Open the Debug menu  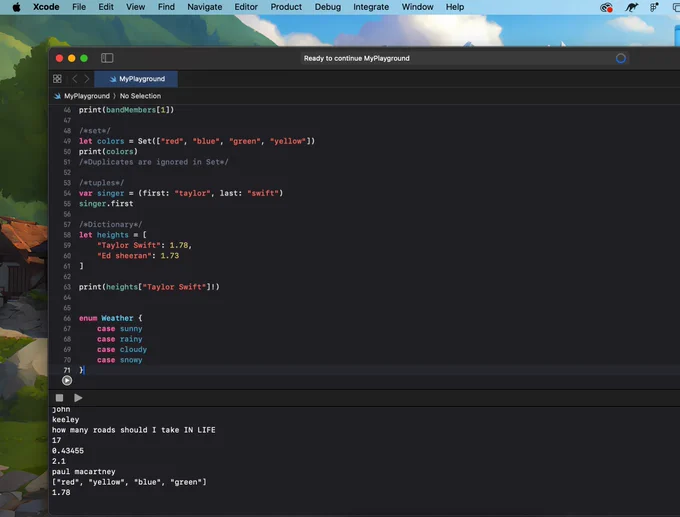point(328,7)
